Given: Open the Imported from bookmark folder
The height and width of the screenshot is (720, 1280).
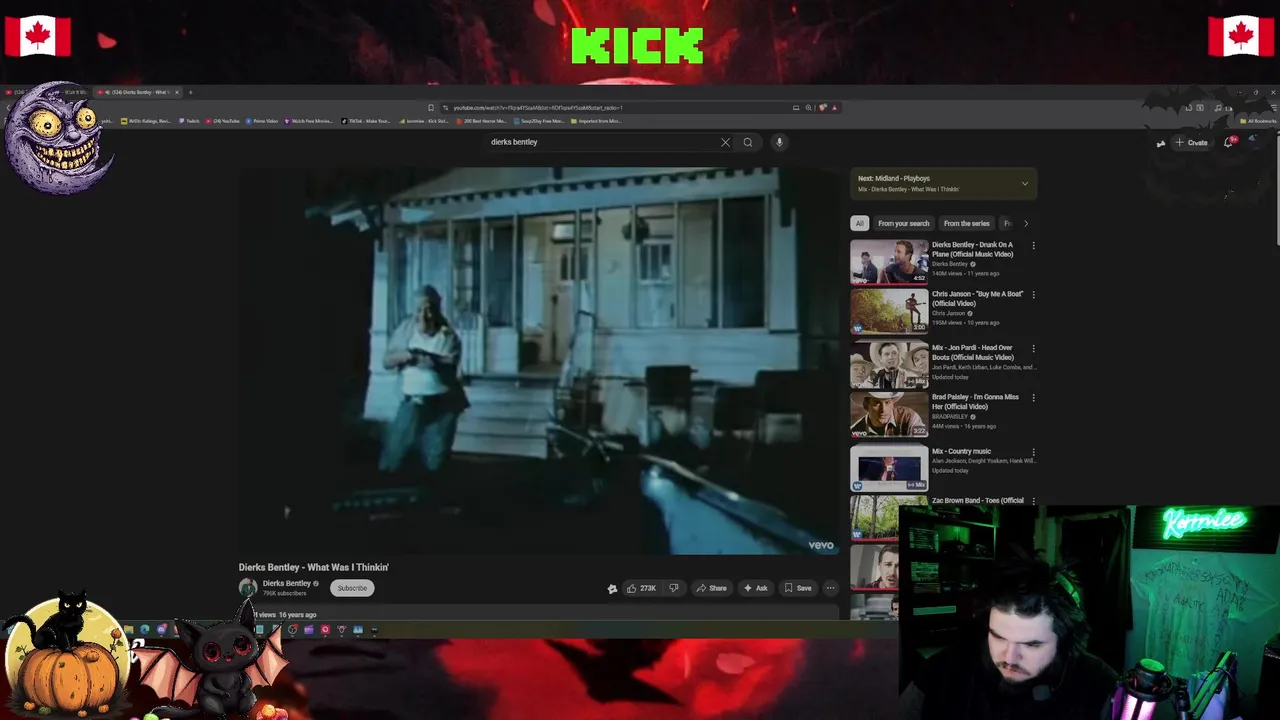Looking at the screenshot, I should pos(596,121).
